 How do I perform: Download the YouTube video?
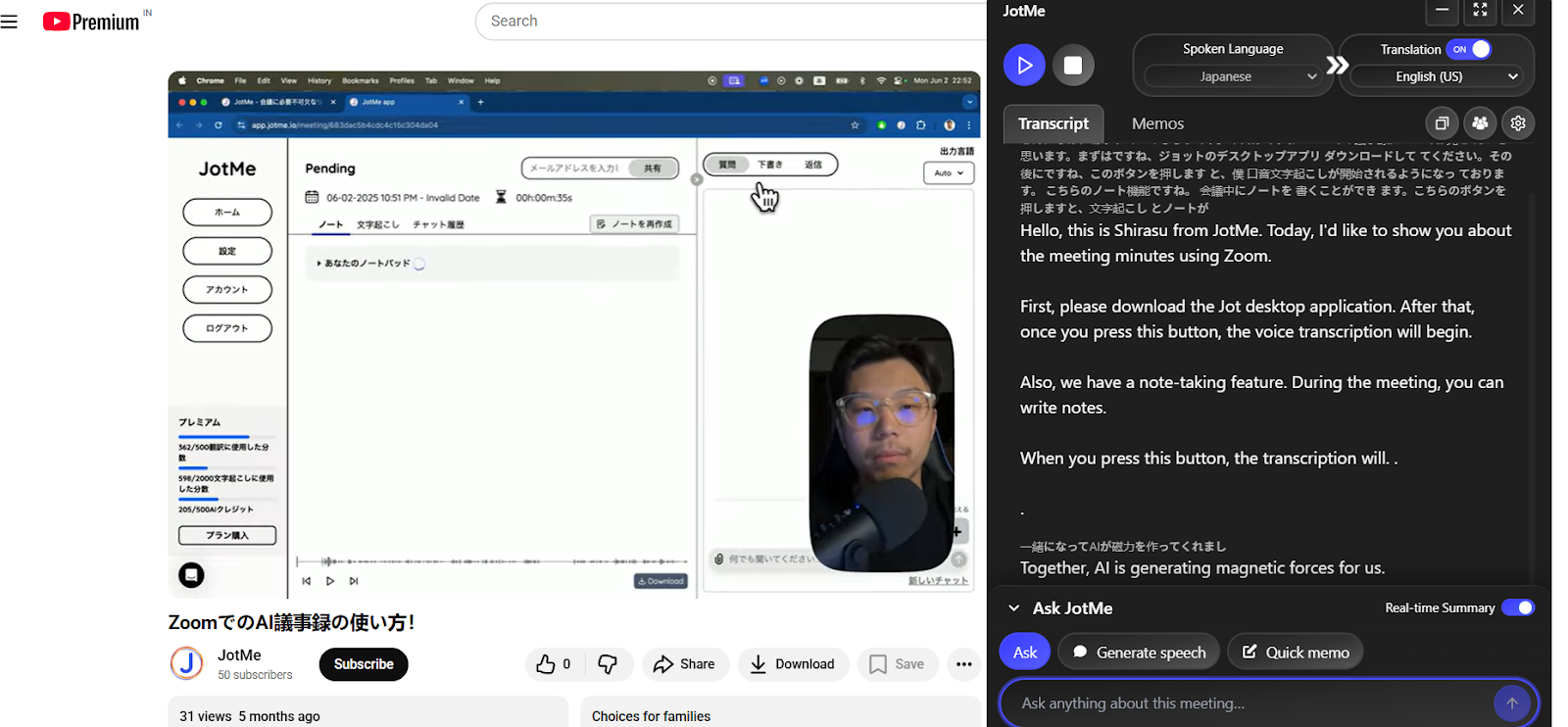[793, 664]
